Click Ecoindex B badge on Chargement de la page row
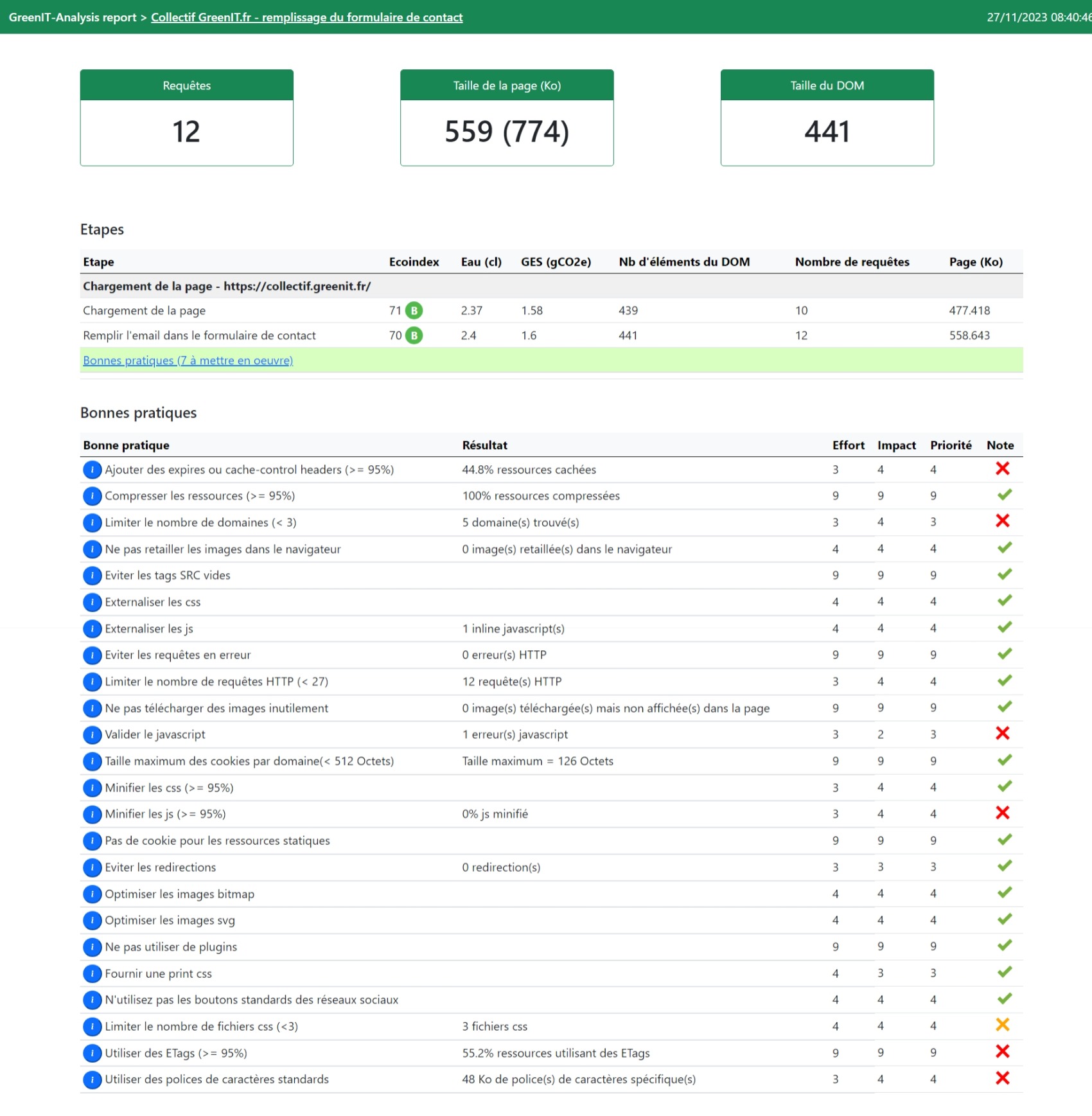Viewport: 1092px width, 1116px height. pos(414,310)
